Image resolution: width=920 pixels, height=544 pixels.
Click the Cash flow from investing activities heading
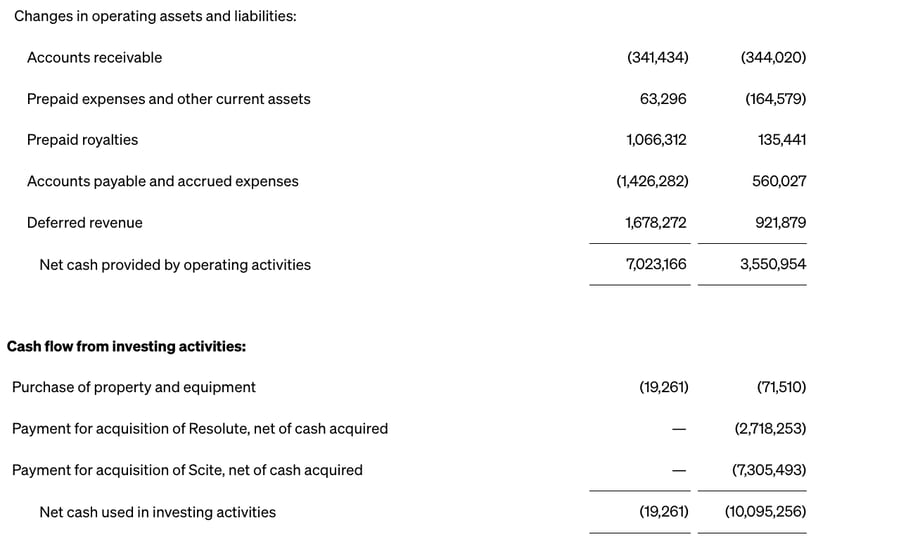(x=126, y=347)
